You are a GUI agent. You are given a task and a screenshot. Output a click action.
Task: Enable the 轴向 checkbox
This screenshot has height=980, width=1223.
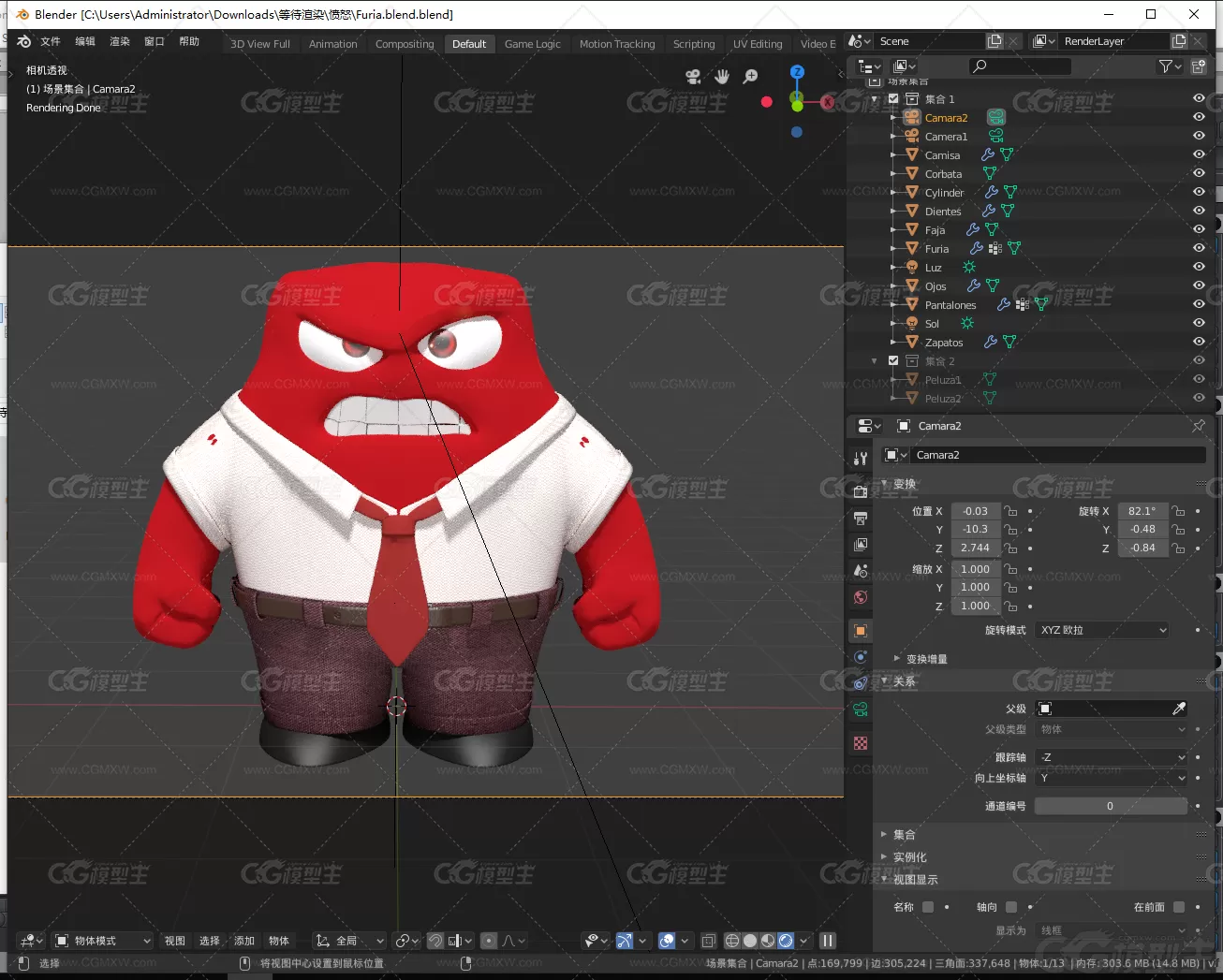(x=1011, y=907)
